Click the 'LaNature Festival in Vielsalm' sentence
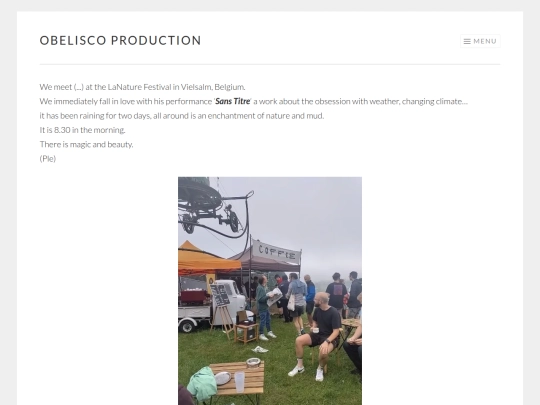Viewport: 540px width, 405px height. click(142, 87)
